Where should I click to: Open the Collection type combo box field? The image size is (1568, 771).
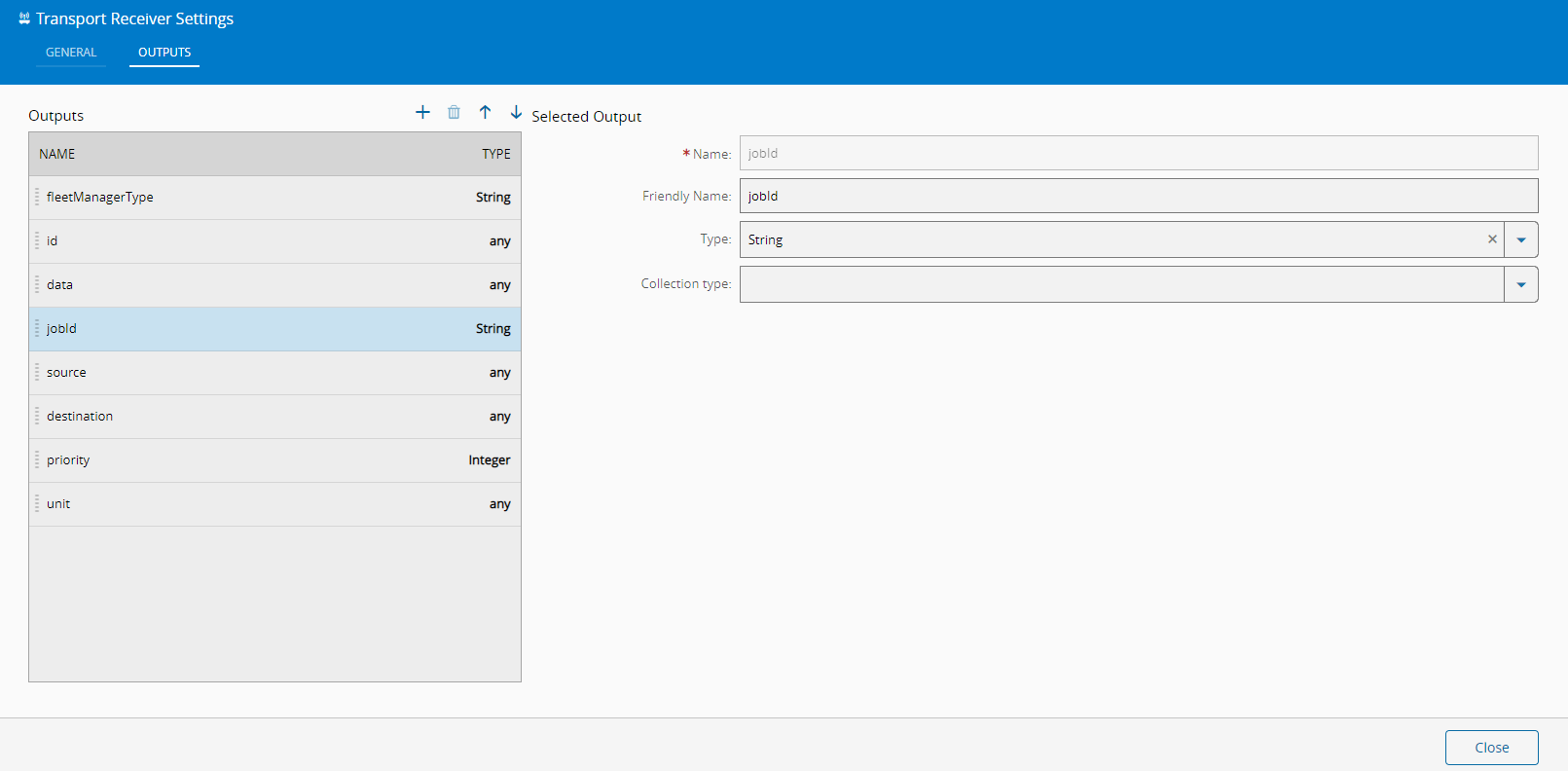coord(1121,284)
